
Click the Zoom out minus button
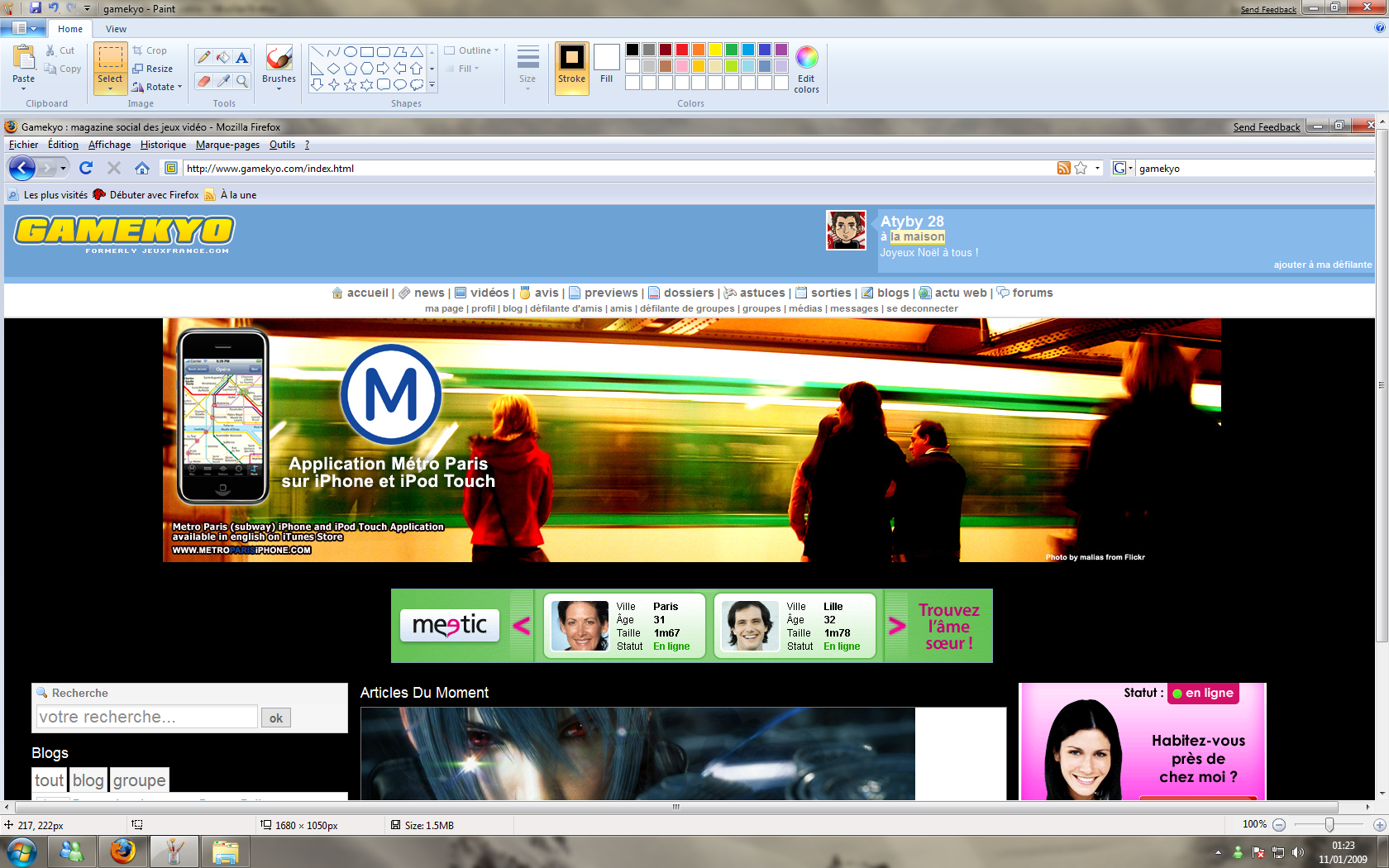1279,825
